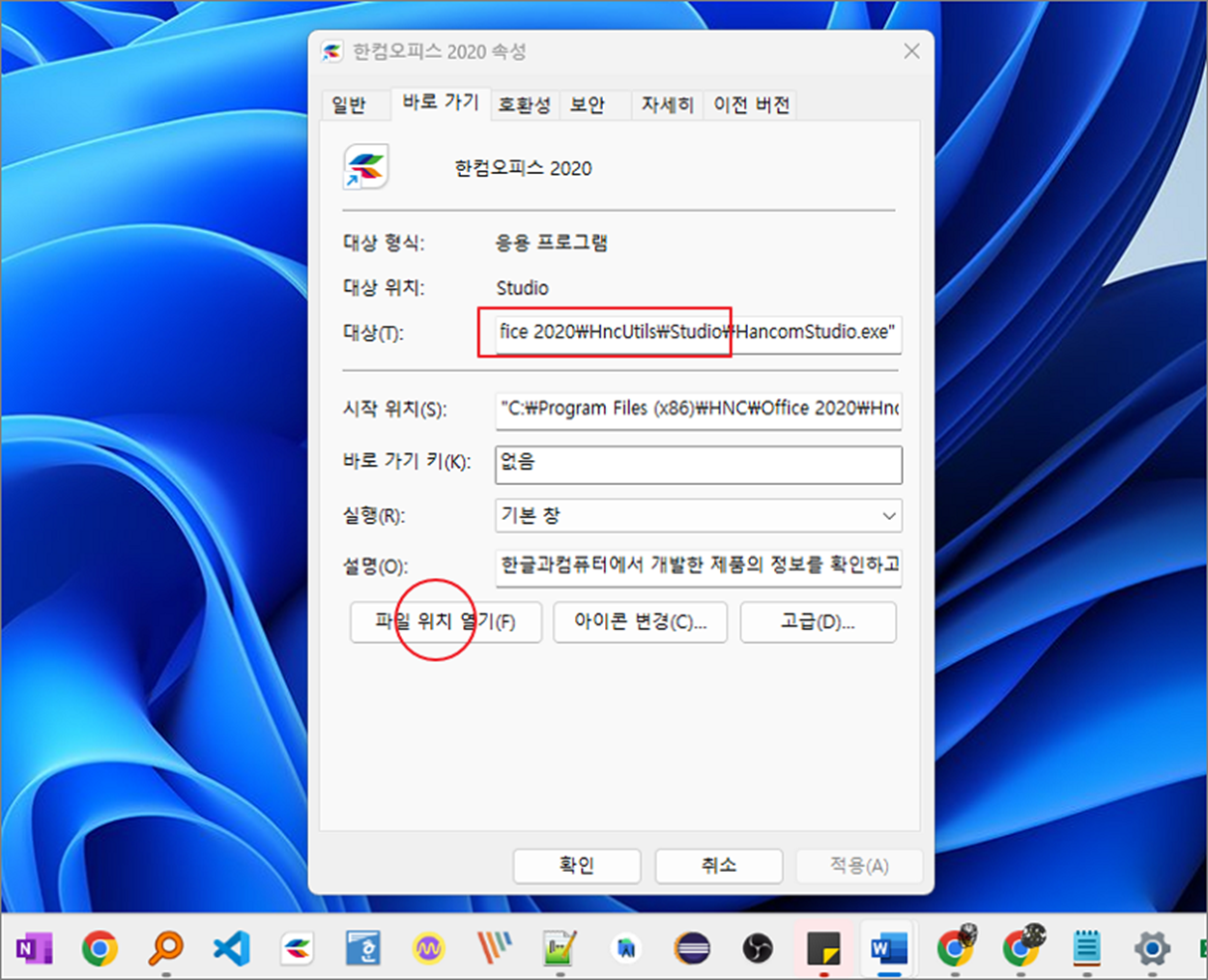Open the notepad with pencil taskbar icon
Viewport: 1208px width, 980px height.
(560, 948)
